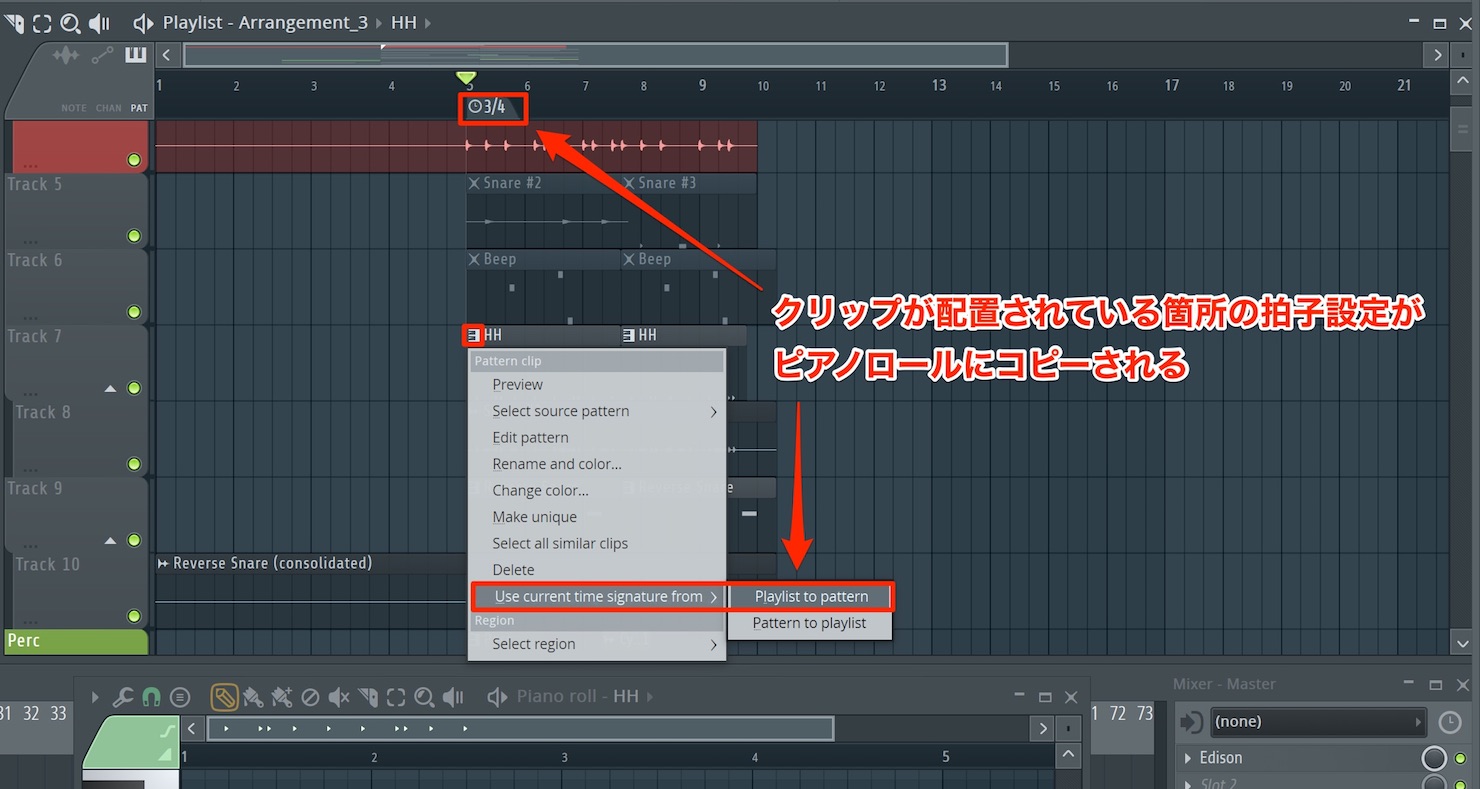
Task: Click the Playlist playback tool icon
Action: point(98,22)
